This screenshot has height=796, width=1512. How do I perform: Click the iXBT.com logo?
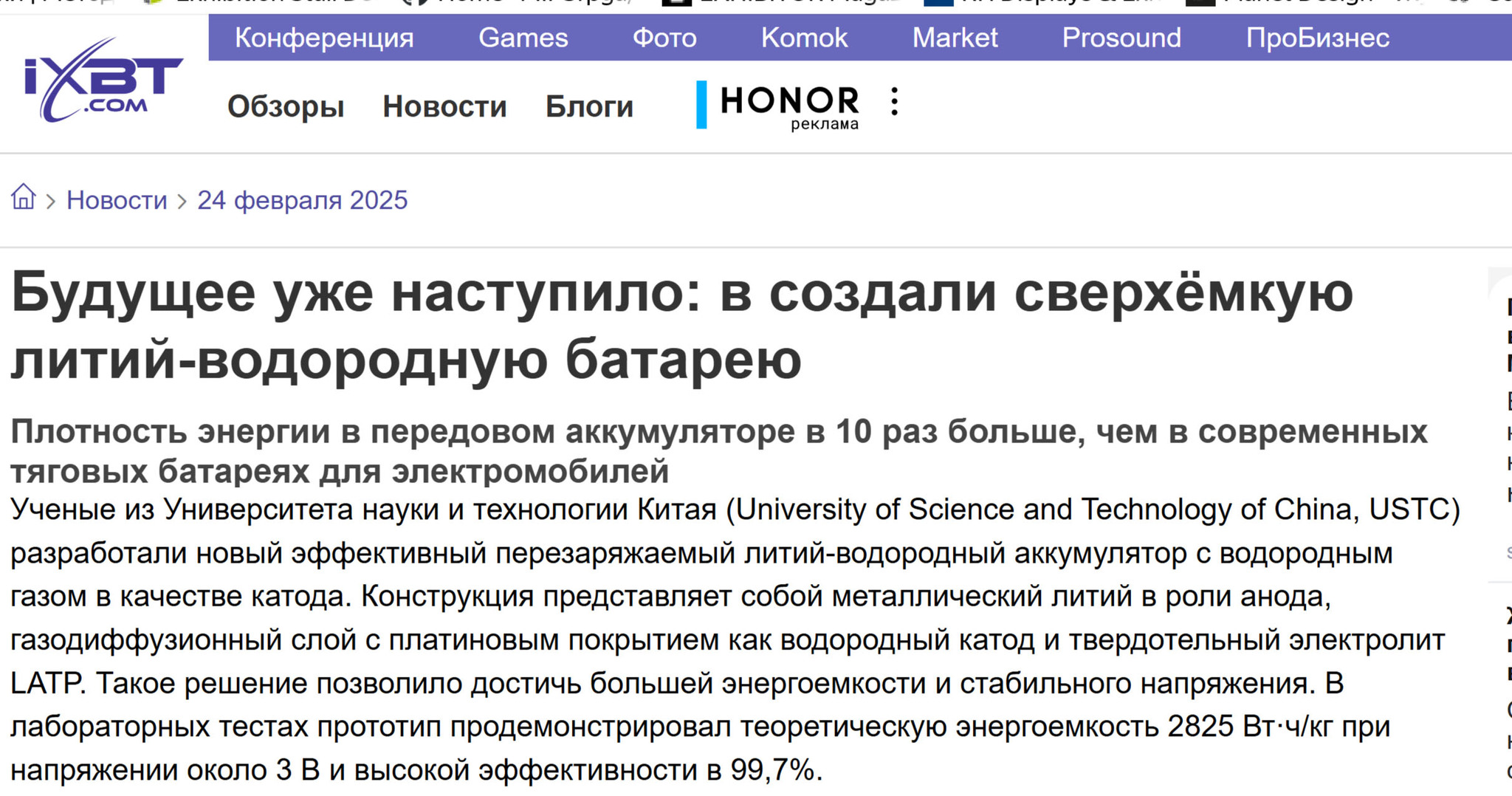[102, 81]
